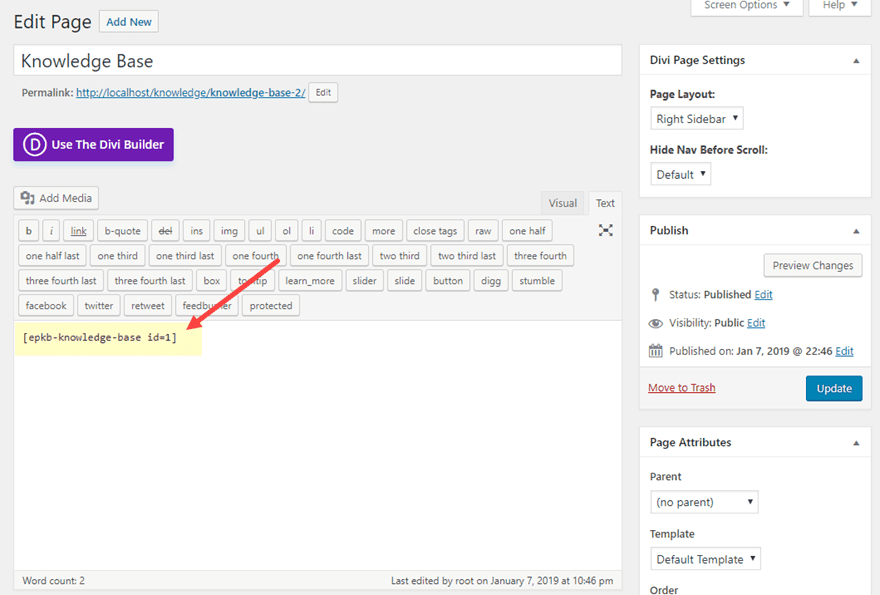The width and height of the screenshot is (880, 595).
Task: Insert an image via the img quicktag
Action: pyautogui.click(x=228, y=230)
